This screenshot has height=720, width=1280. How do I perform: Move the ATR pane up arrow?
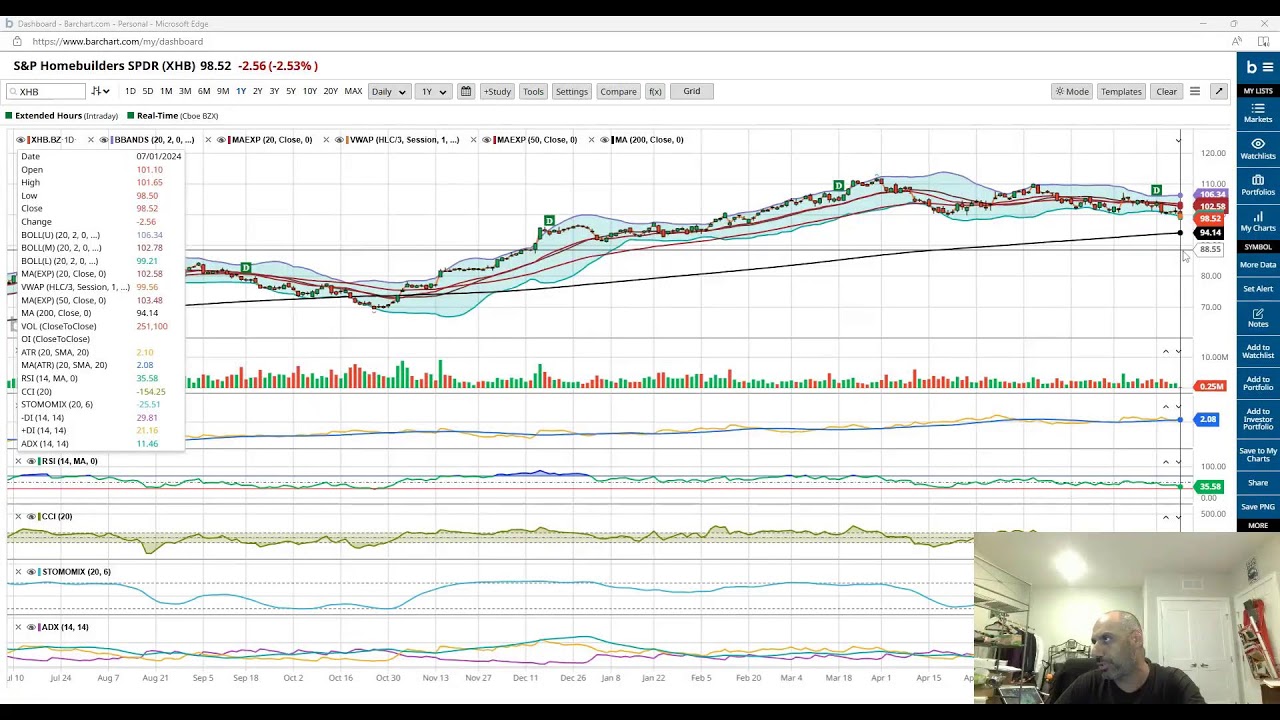[1165, 406]
